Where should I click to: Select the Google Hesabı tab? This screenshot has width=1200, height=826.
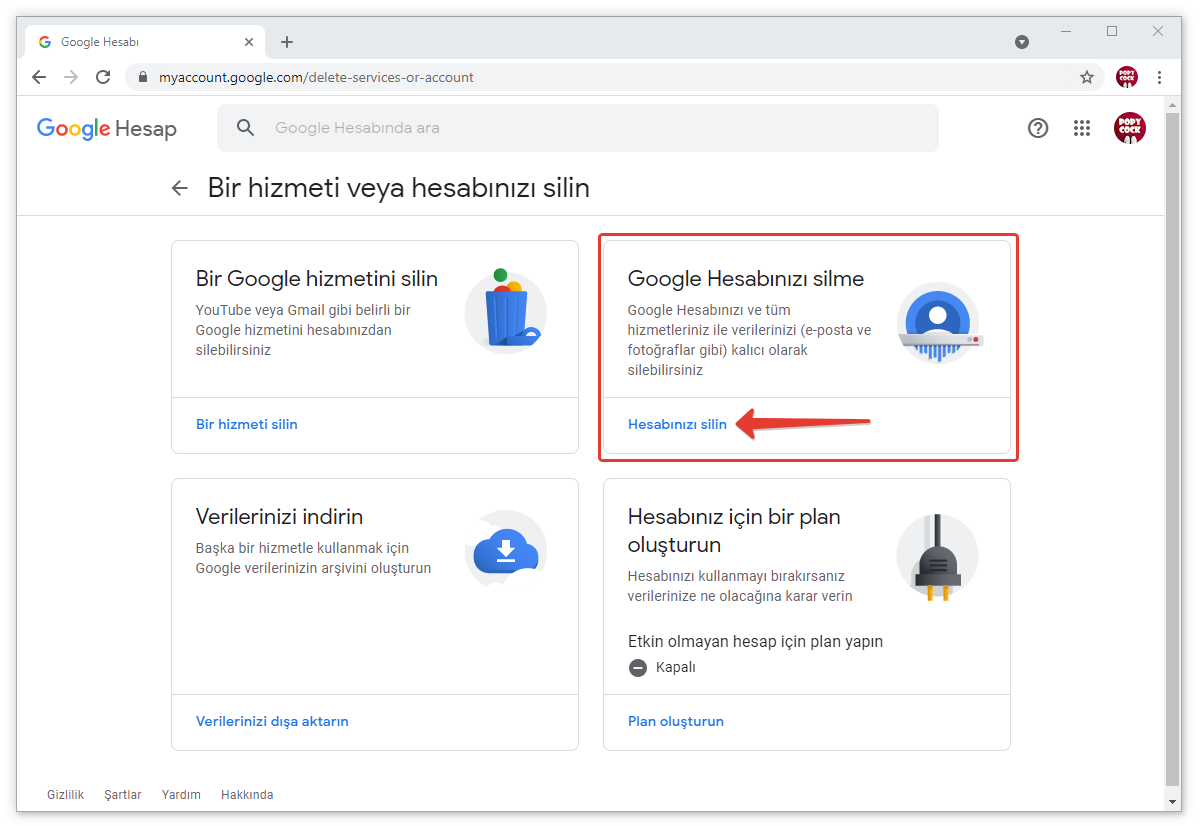146,42
